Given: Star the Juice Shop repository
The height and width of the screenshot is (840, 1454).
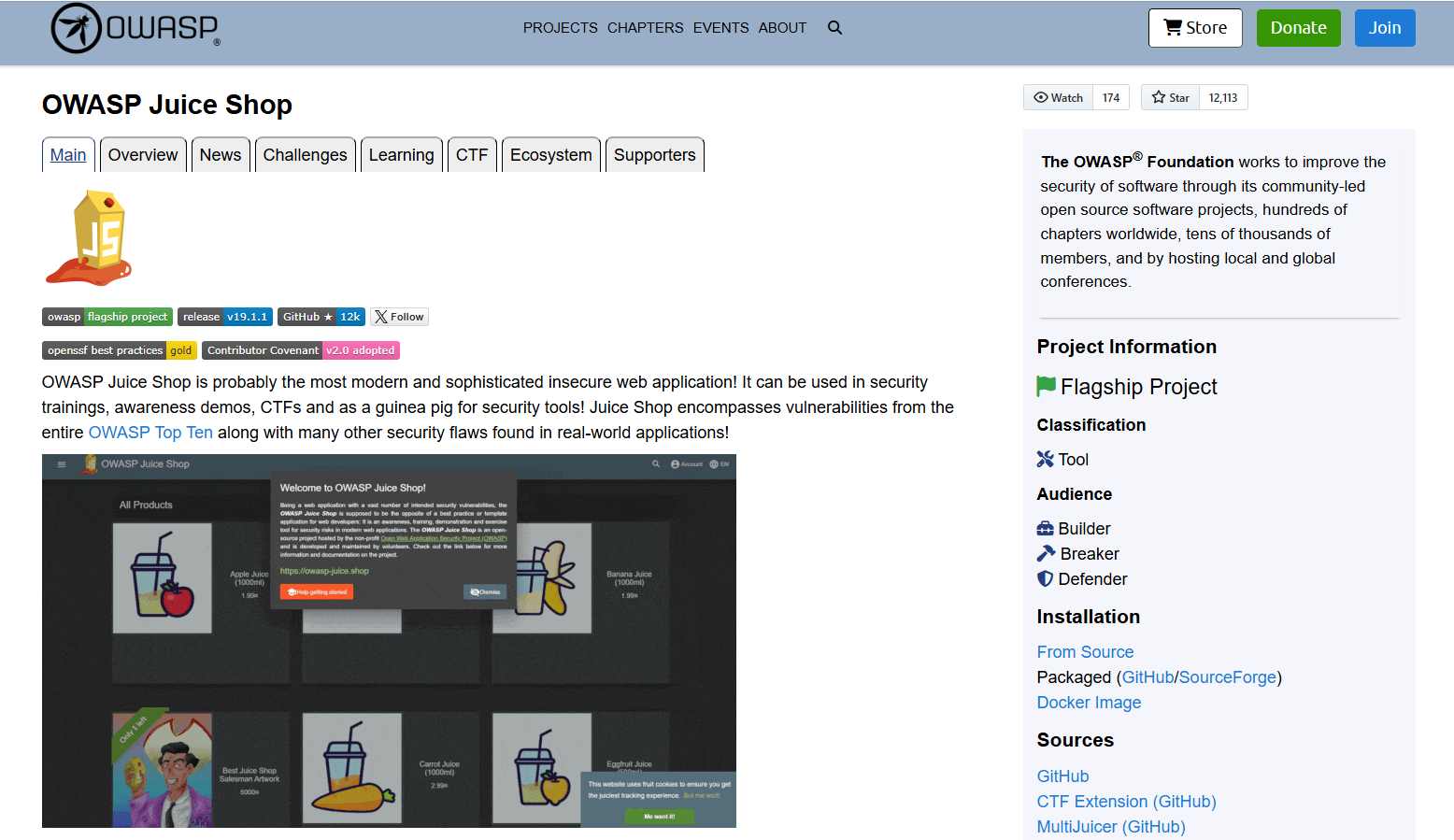Looking at the screenshot, I should 1169,97.
